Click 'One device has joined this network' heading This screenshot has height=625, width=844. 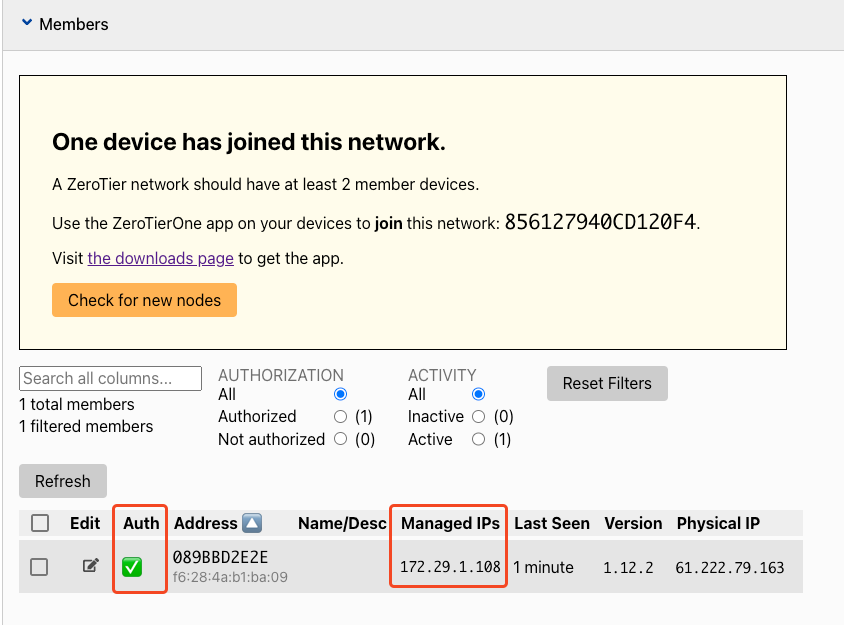point(249,142)
